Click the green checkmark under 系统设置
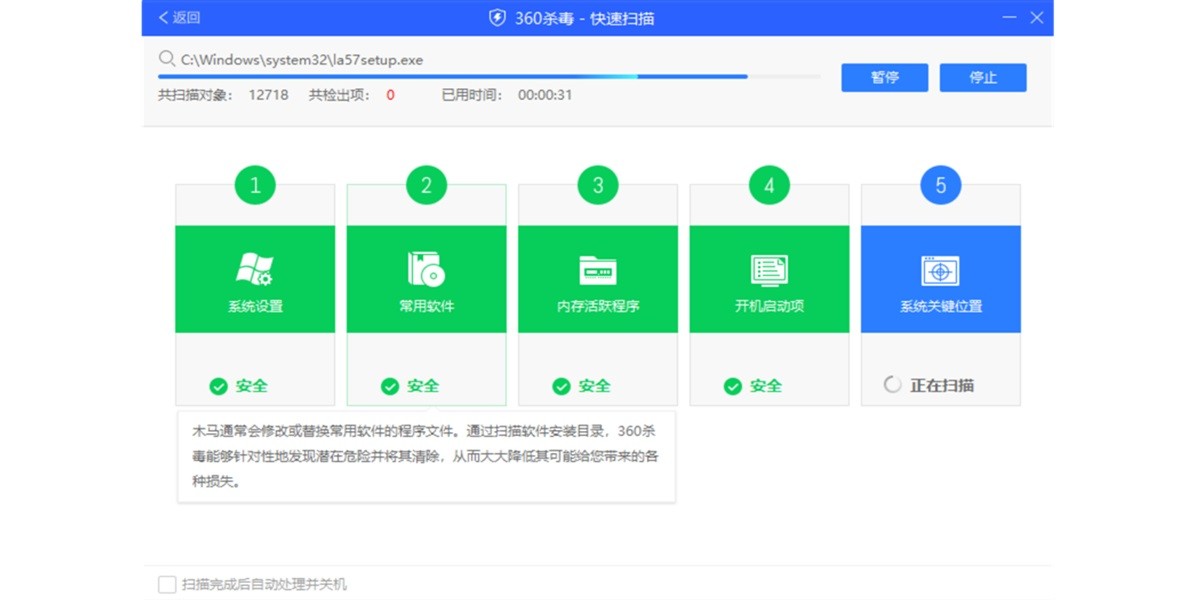 (x=218, y=386)
